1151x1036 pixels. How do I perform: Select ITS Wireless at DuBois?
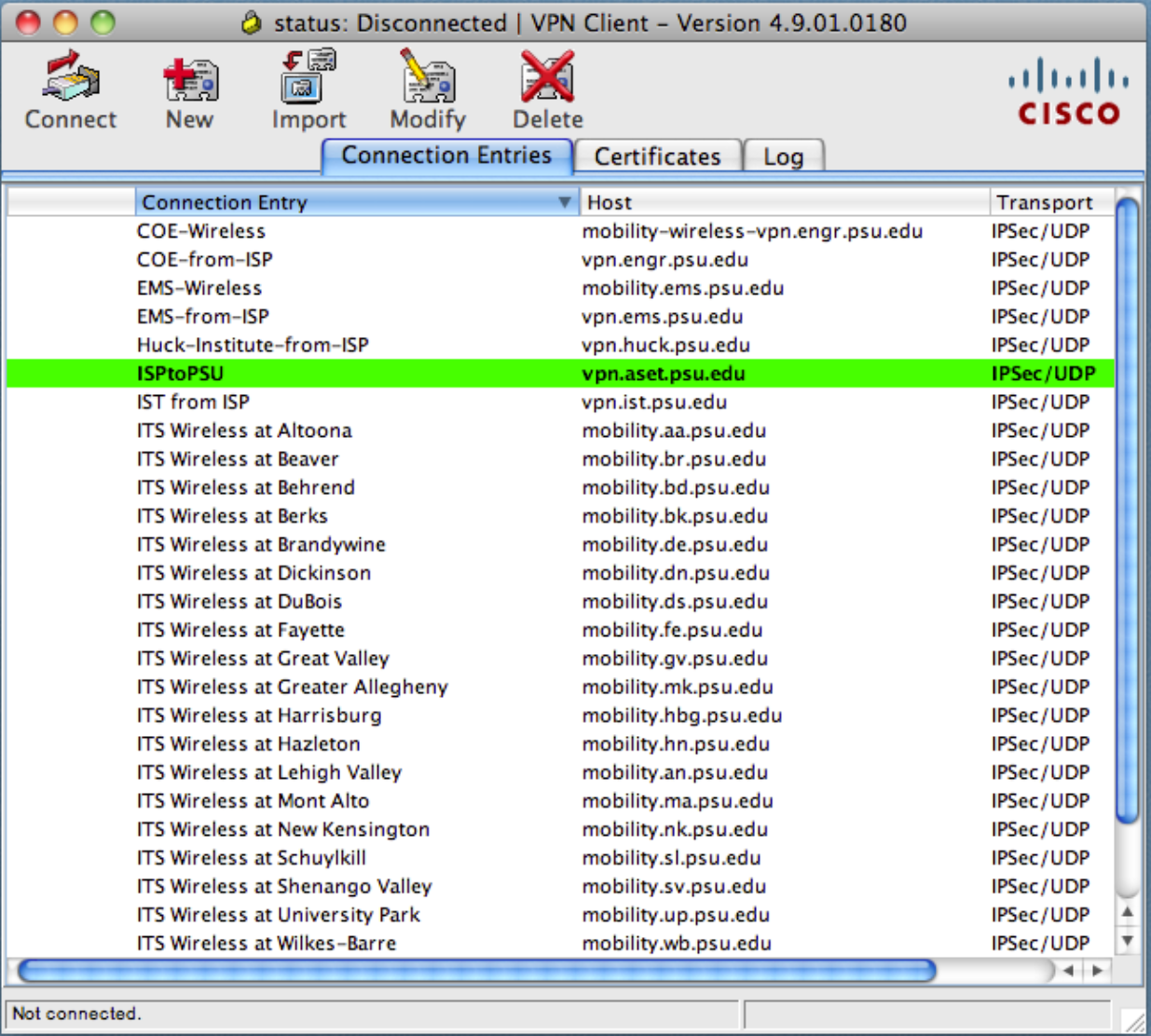560,602
